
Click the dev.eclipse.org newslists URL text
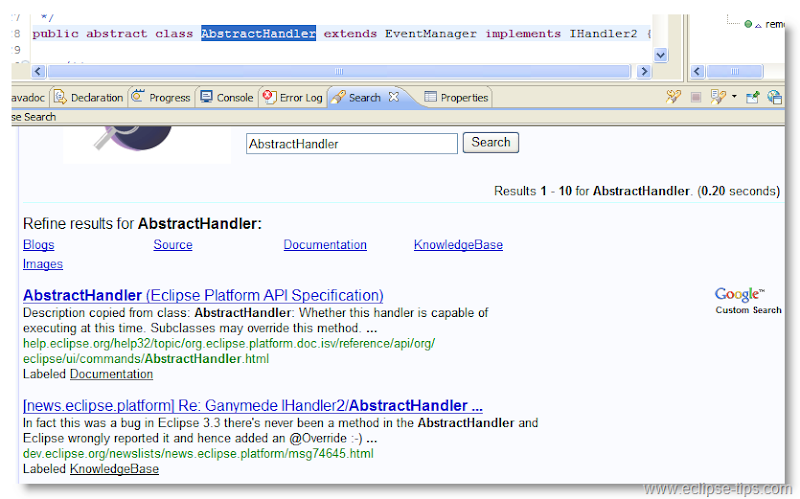pyautogui.click(x=198, y=454)
